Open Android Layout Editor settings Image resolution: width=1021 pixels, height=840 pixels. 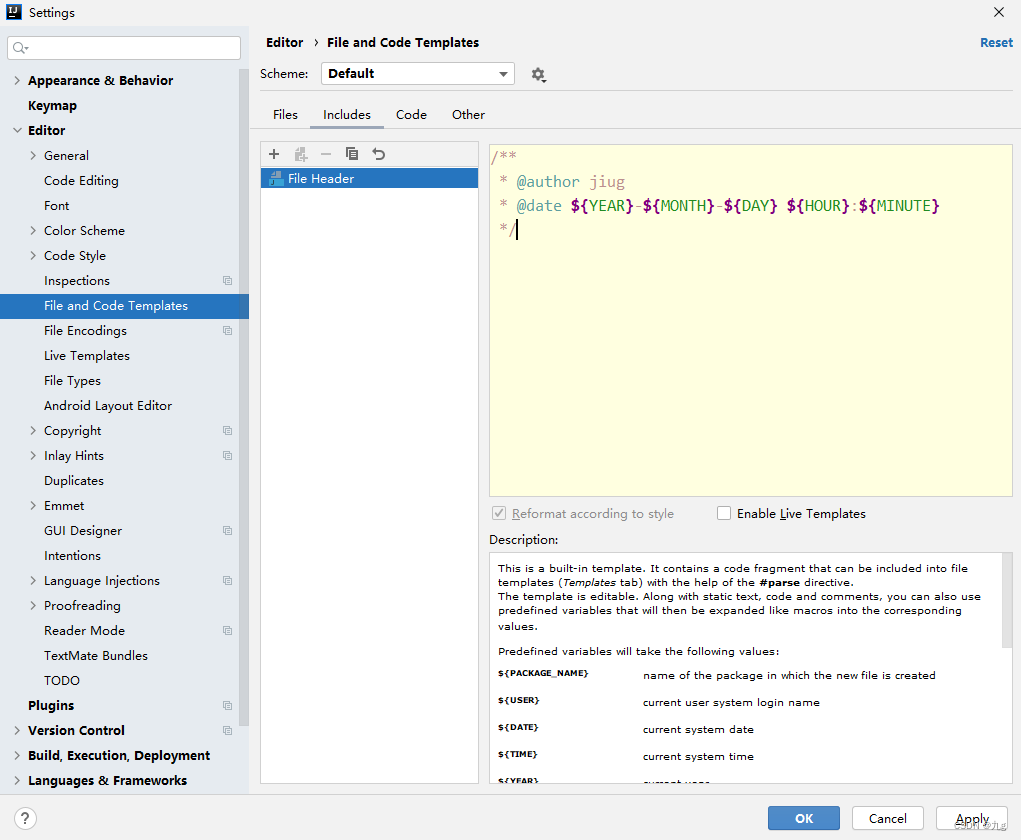[108, 406]
